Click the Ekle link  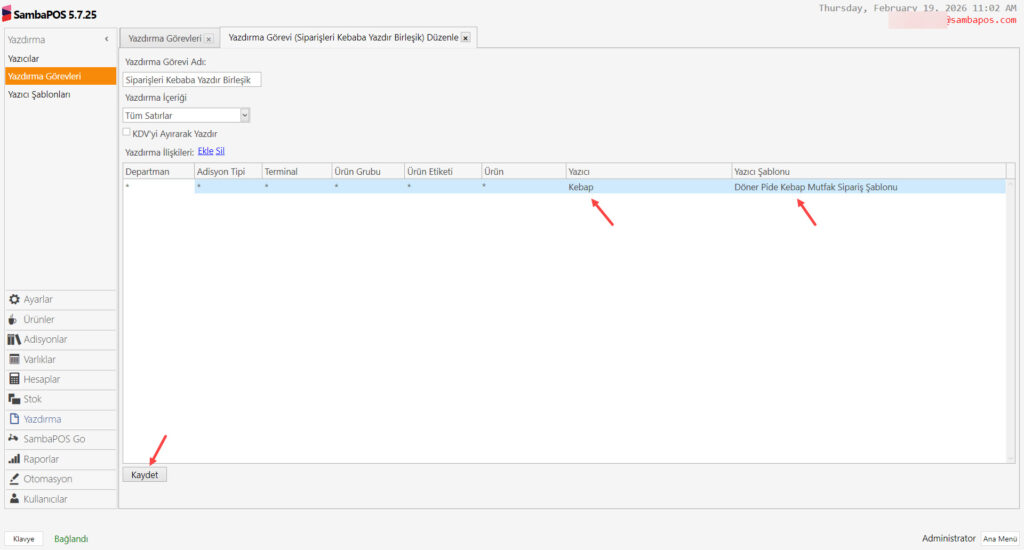tap(205, 151)
